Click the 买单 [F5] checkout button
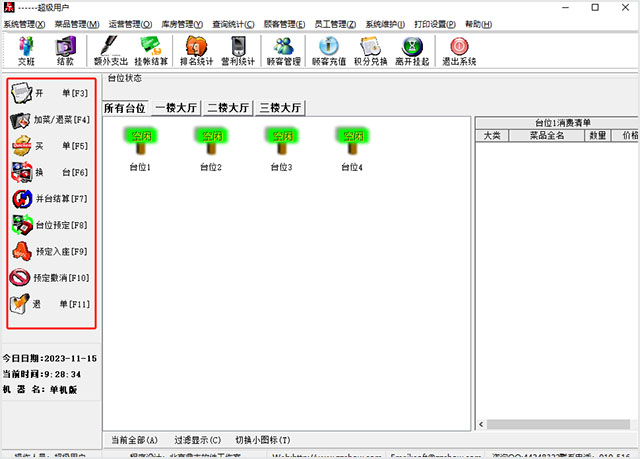 (52, 146)
